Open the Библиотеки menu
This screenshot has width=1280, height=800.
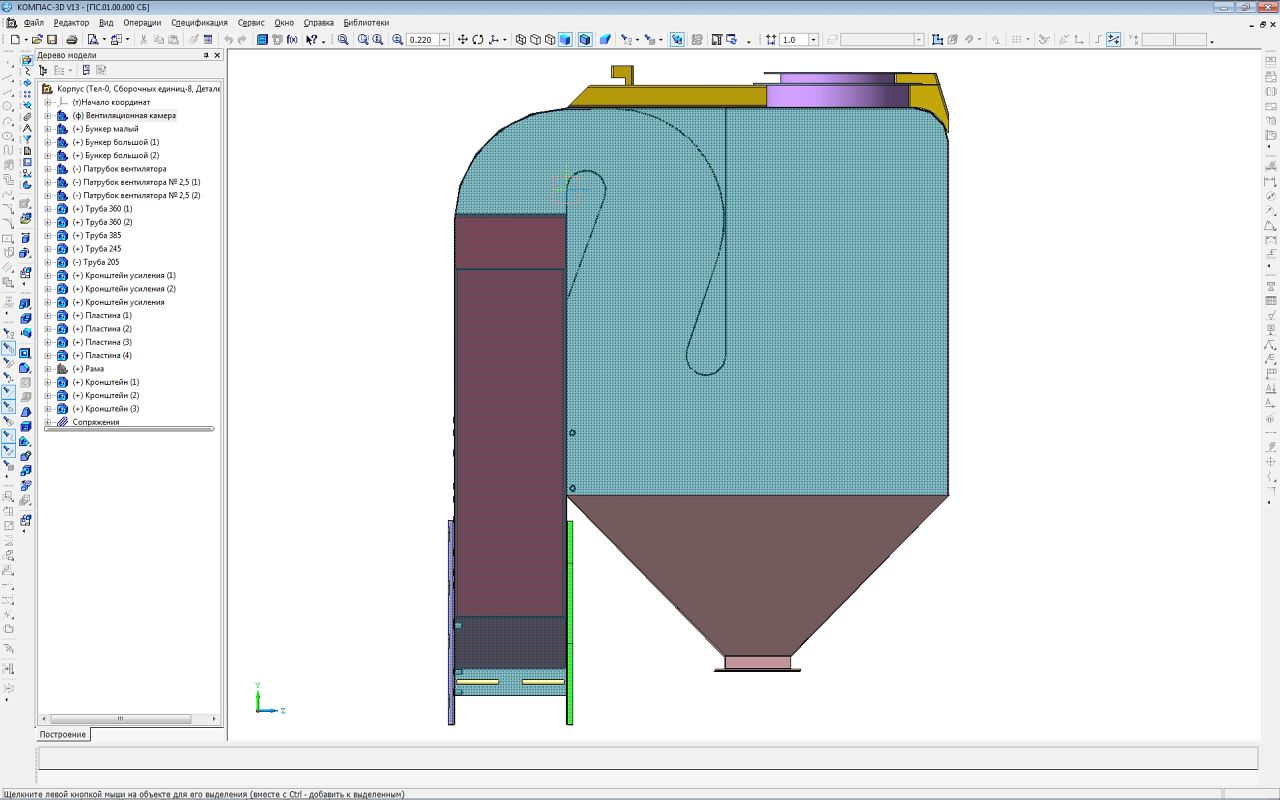click(x=366, y=22)
